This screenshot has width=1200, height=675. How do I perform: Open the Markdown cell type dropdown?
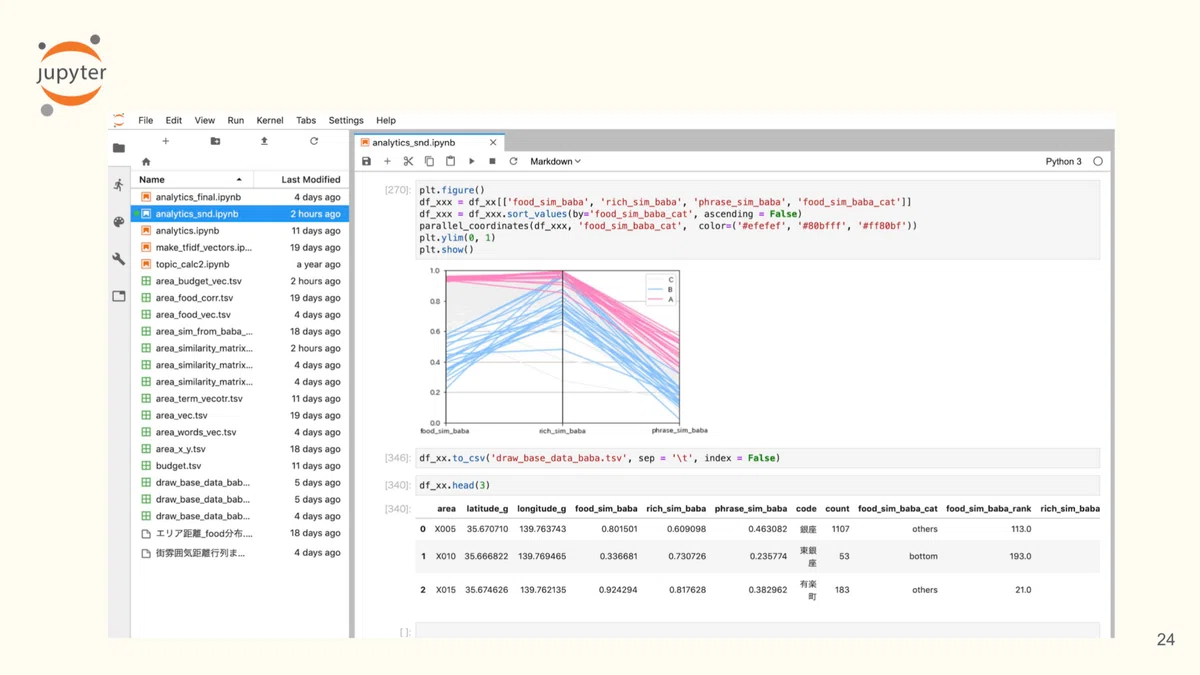click(x=555, y=161)
